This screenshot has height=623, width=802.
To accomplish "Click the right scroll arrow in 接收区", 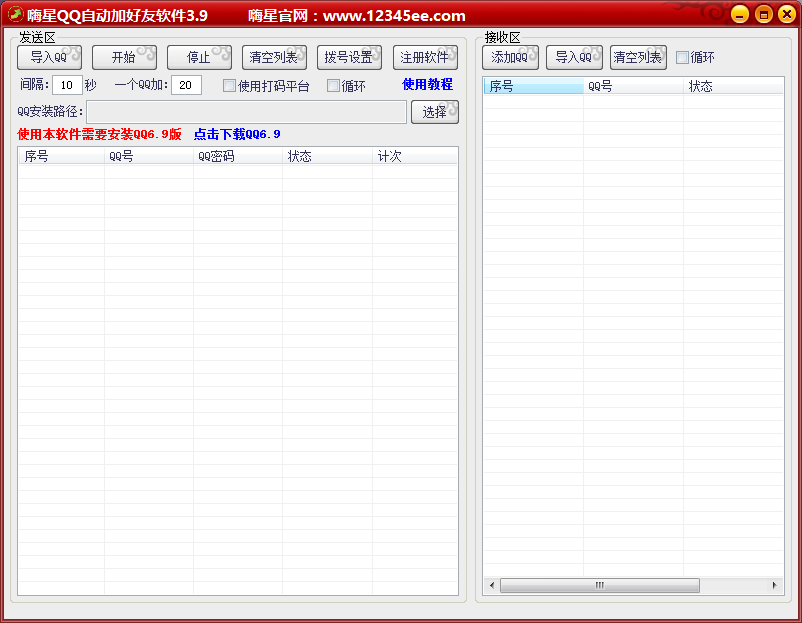I will pyautogui.click(x=774, y=585).
